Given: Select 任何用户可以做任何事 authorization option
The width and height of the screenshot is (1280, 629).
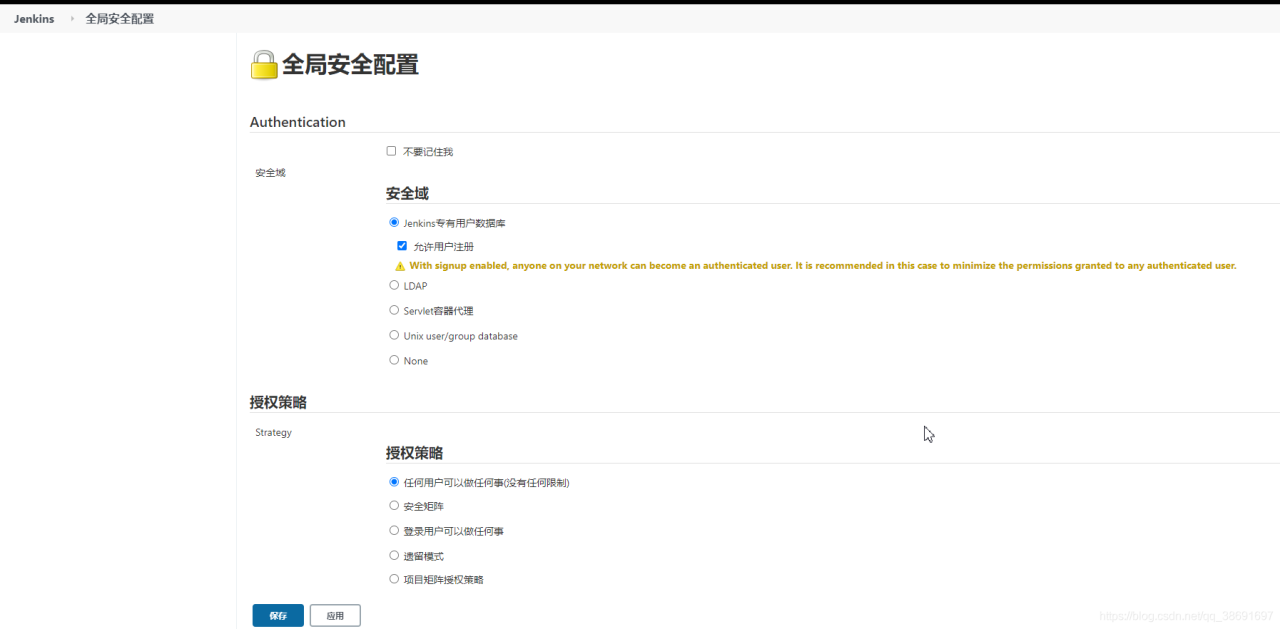Looking at the screenshot, I should pyautogui.click(x=394, y=482).
